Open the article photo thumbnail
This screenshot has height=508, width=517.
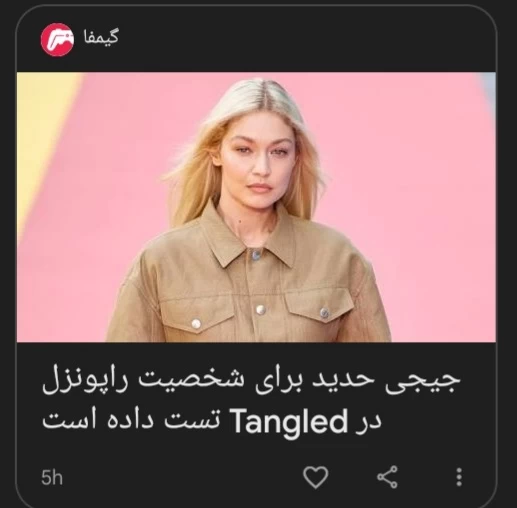(x=256, y=207)
